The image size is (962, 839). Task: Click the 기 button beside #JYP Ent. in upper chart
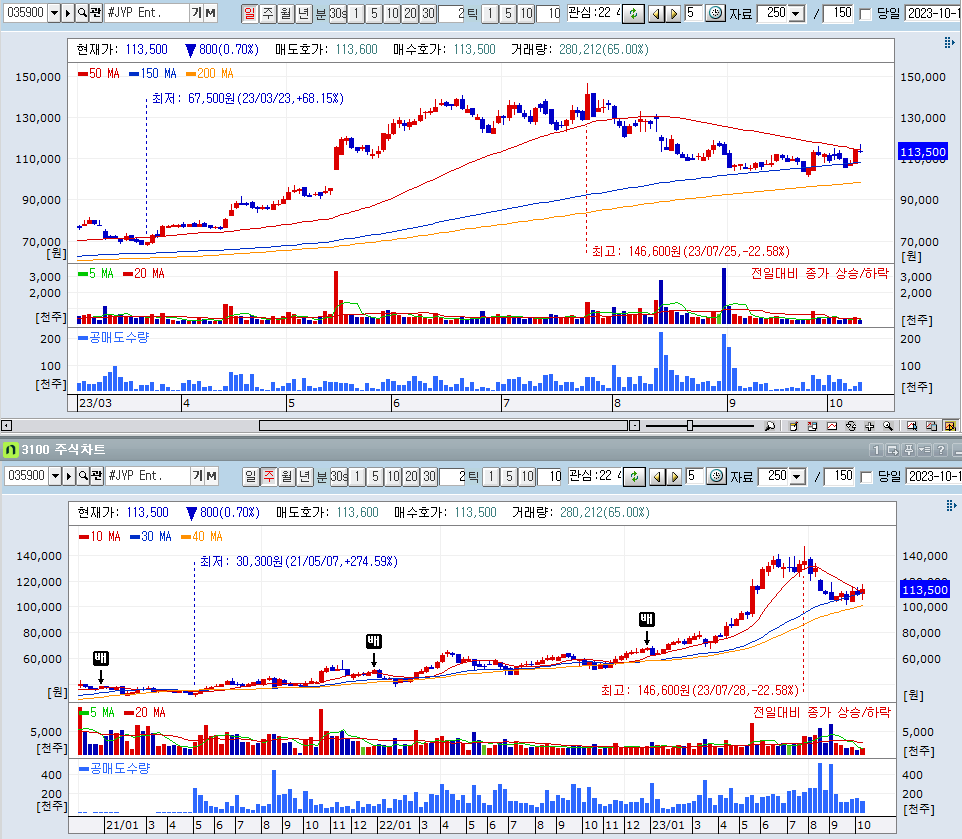(x=196, y=13)
